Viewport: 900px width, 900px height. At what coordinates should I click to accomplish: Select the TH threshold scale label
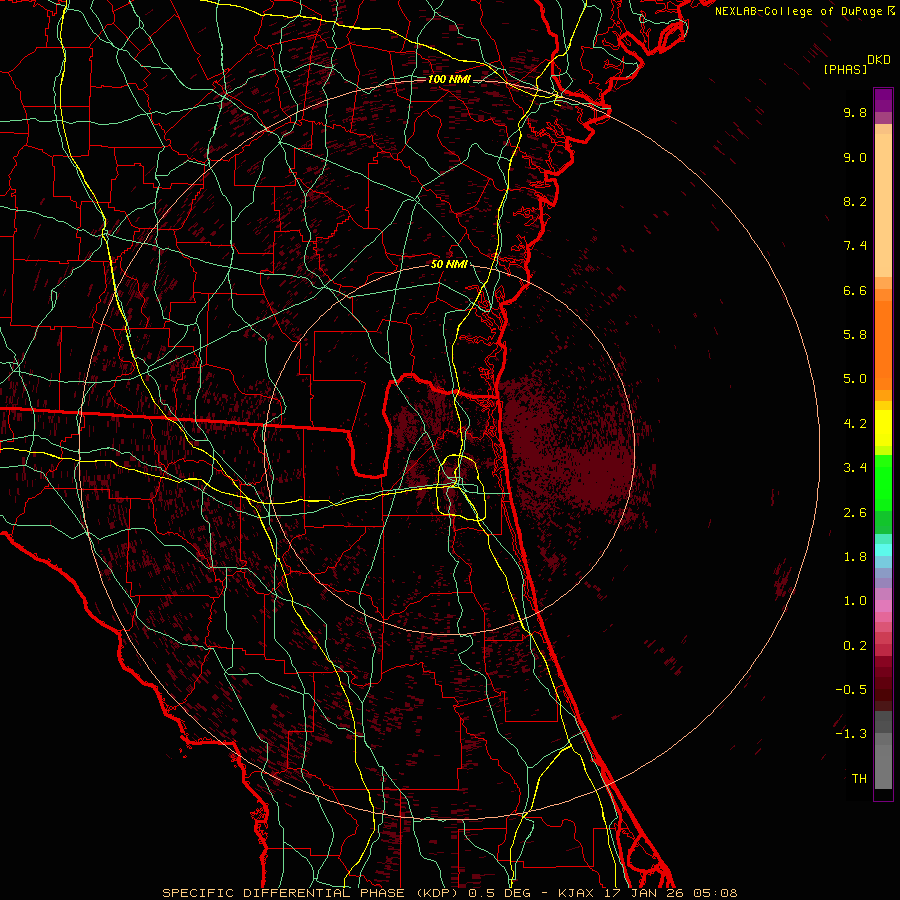tap(859, 779)
